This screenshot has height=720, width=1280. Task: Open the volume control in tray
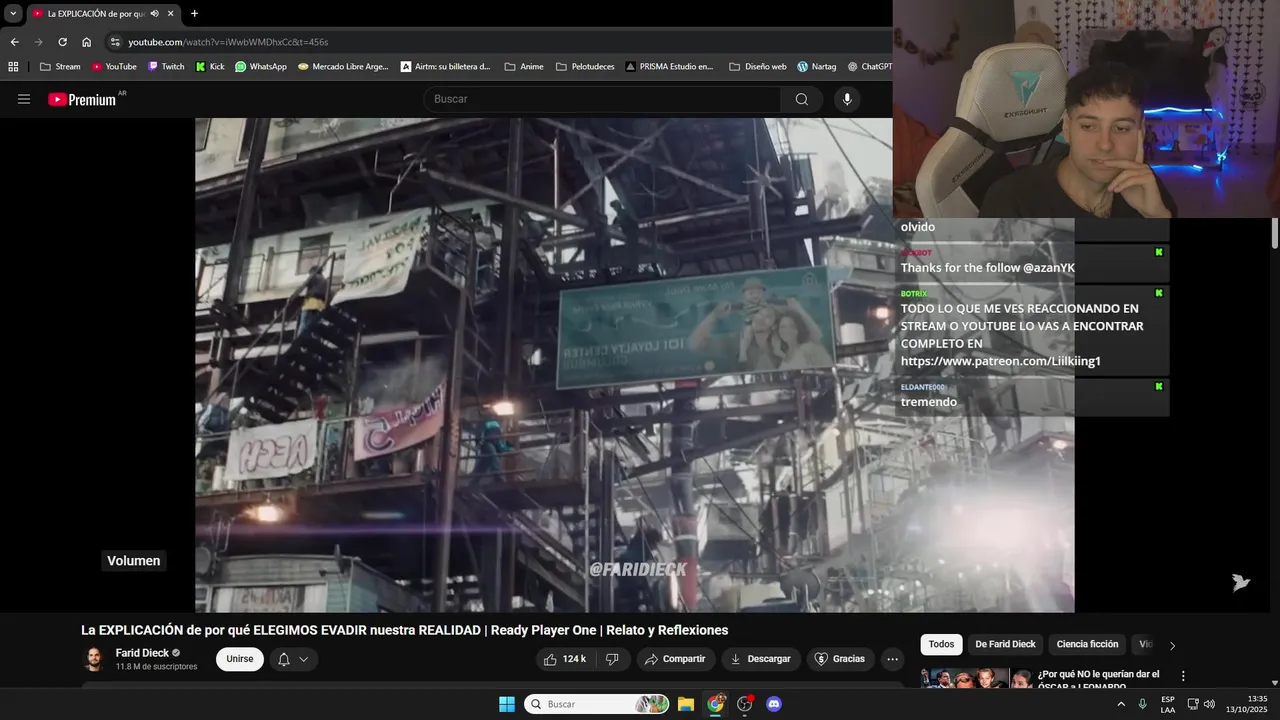pyautogui.click(x=1209, y=704)
